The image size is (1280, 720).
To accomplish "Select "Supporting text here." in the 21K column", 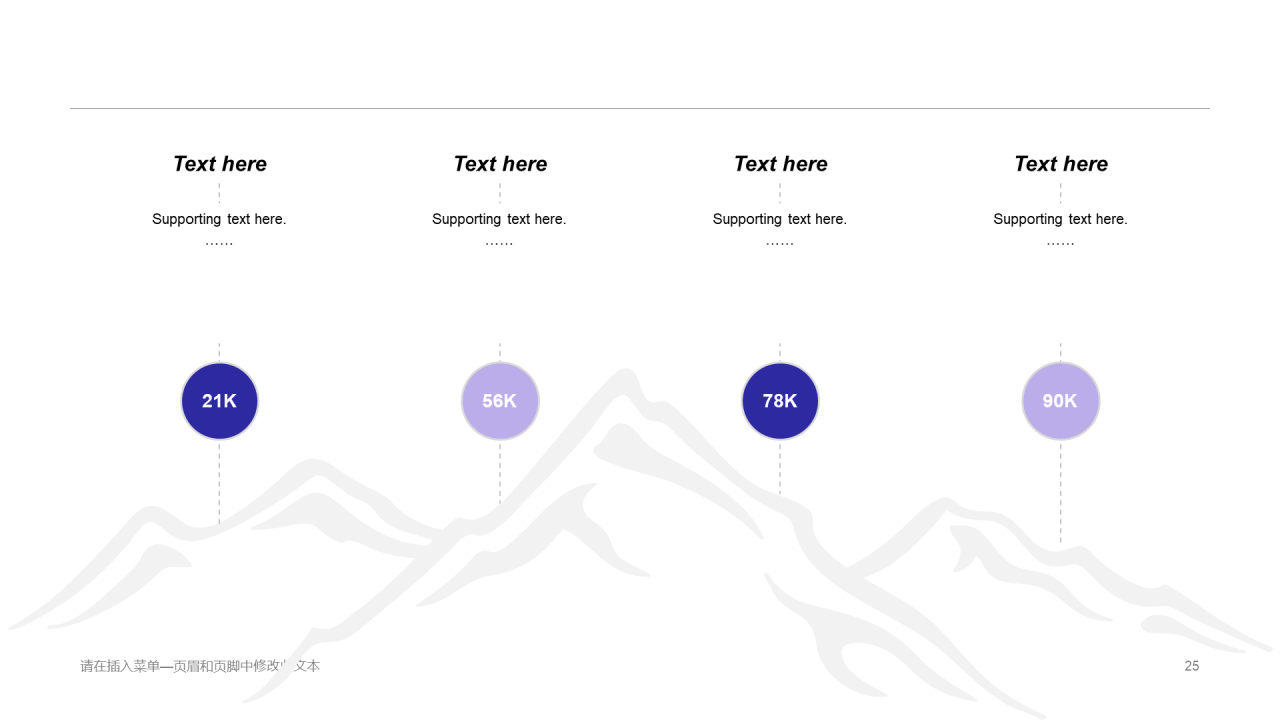I will point(219,219).
